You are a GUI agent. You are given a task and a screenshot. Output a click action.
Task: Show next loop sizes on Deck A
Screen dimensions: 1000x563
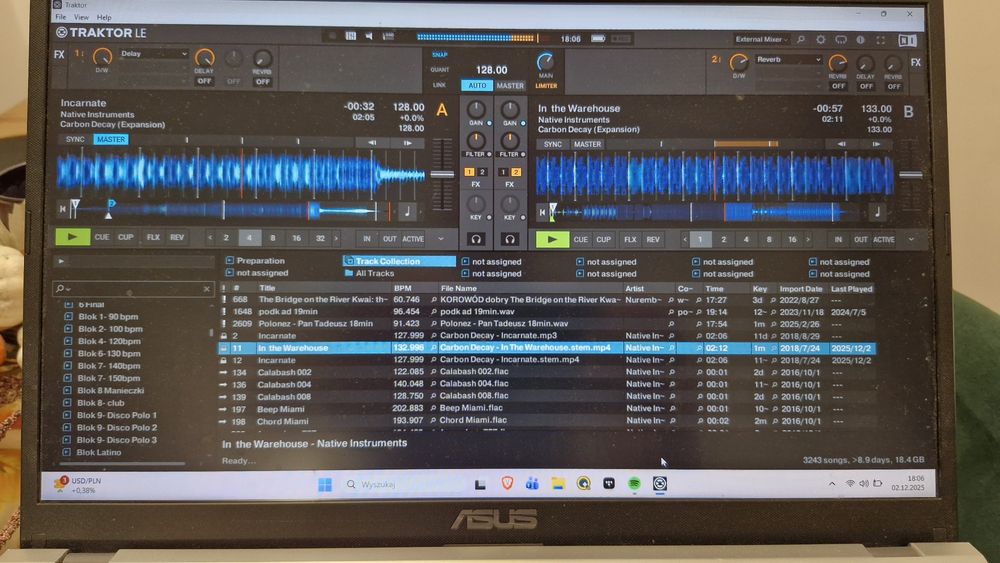click(x=337, y=238)
